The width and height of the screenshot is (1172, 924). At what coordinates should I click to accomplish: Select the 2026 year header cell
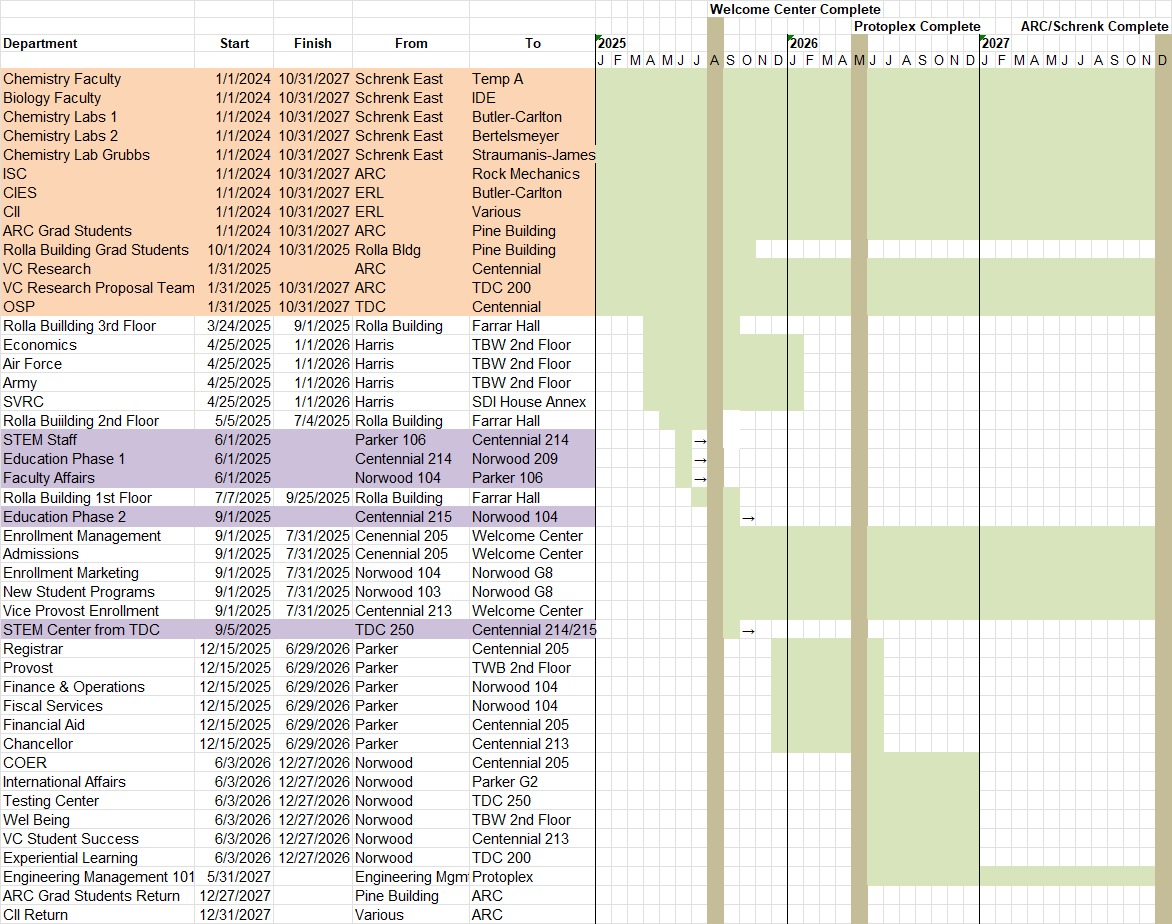click(x=803, y=44)
